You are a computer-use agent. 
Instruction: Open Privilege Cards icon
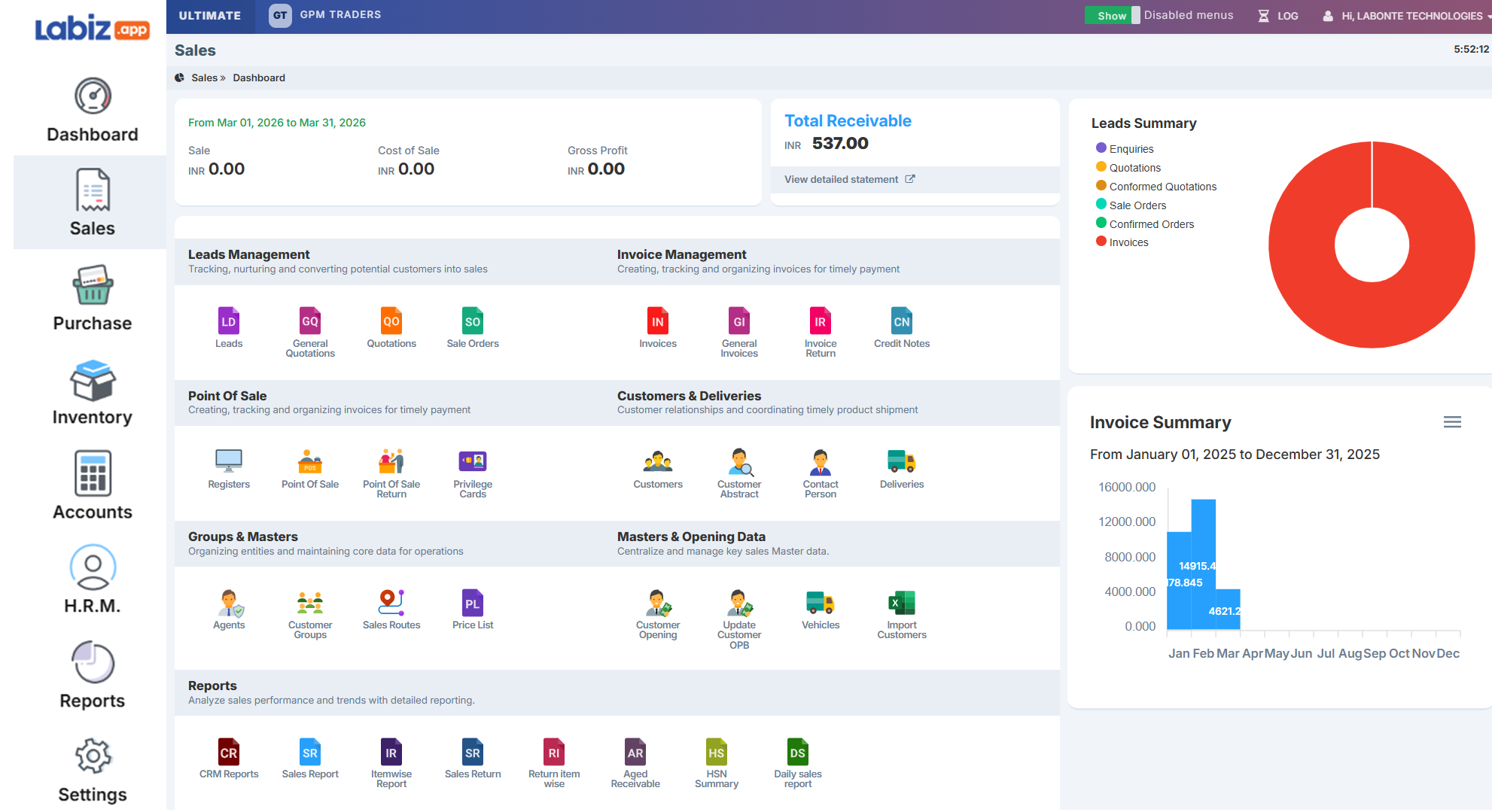(x=473, y=461)
